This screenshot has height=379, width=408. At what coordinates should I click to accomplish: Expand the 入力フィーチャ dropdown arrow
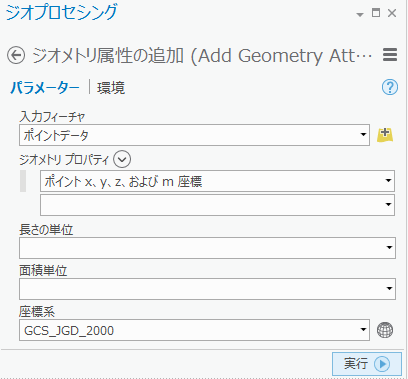[363, 135]
